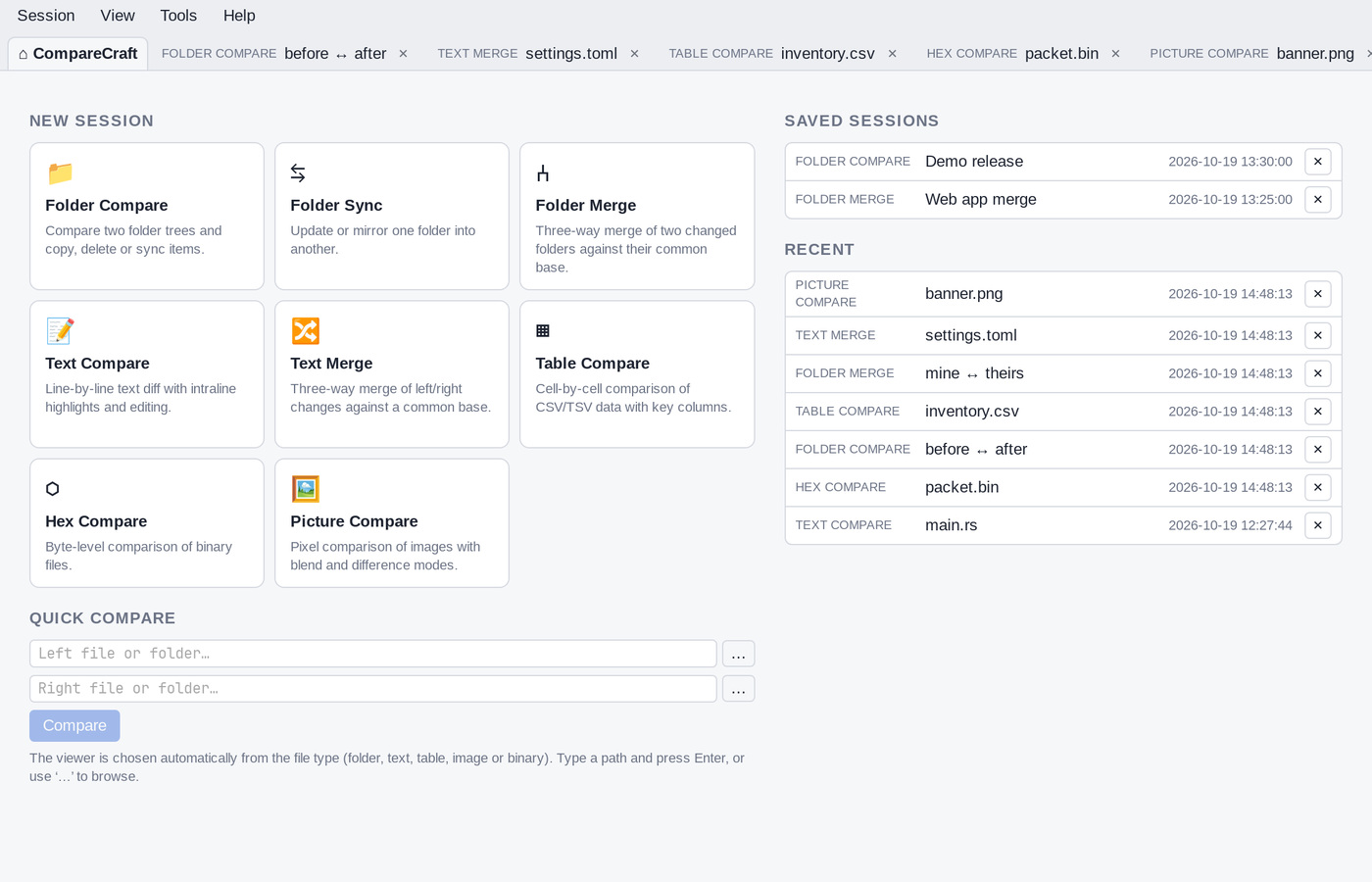This screenshot has height=882, width=1372.
Task: Open the Tools menu
Action: point(178,16)
